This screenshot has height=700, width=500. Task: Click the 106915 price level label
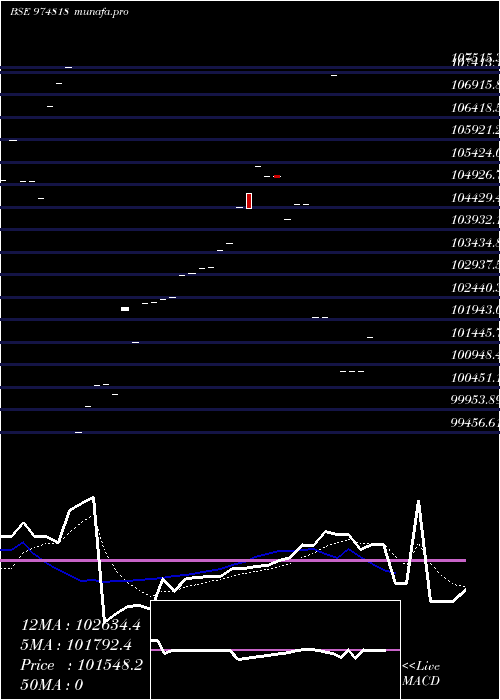(x=475, y=85)
